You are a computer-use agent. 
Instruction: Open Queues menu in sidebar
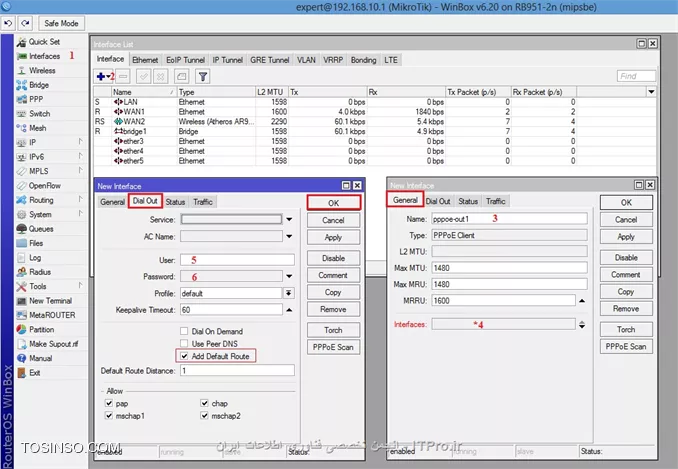pyautogui.click(x=35, y=229)
